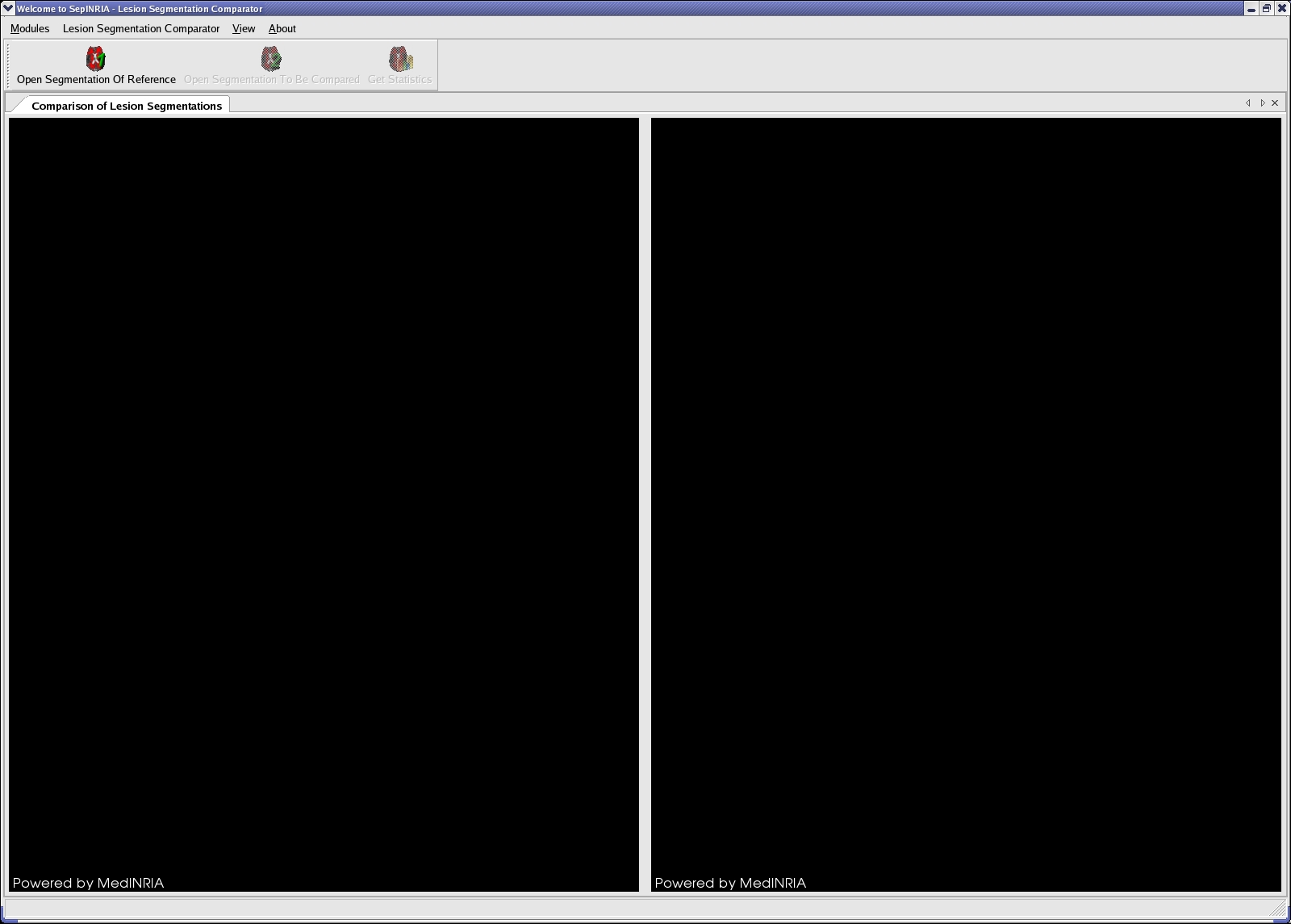The width and height of the screenshot is (1291, 924).
Task: Minimize the SepINRIA window
Action: pos(1251,9)
